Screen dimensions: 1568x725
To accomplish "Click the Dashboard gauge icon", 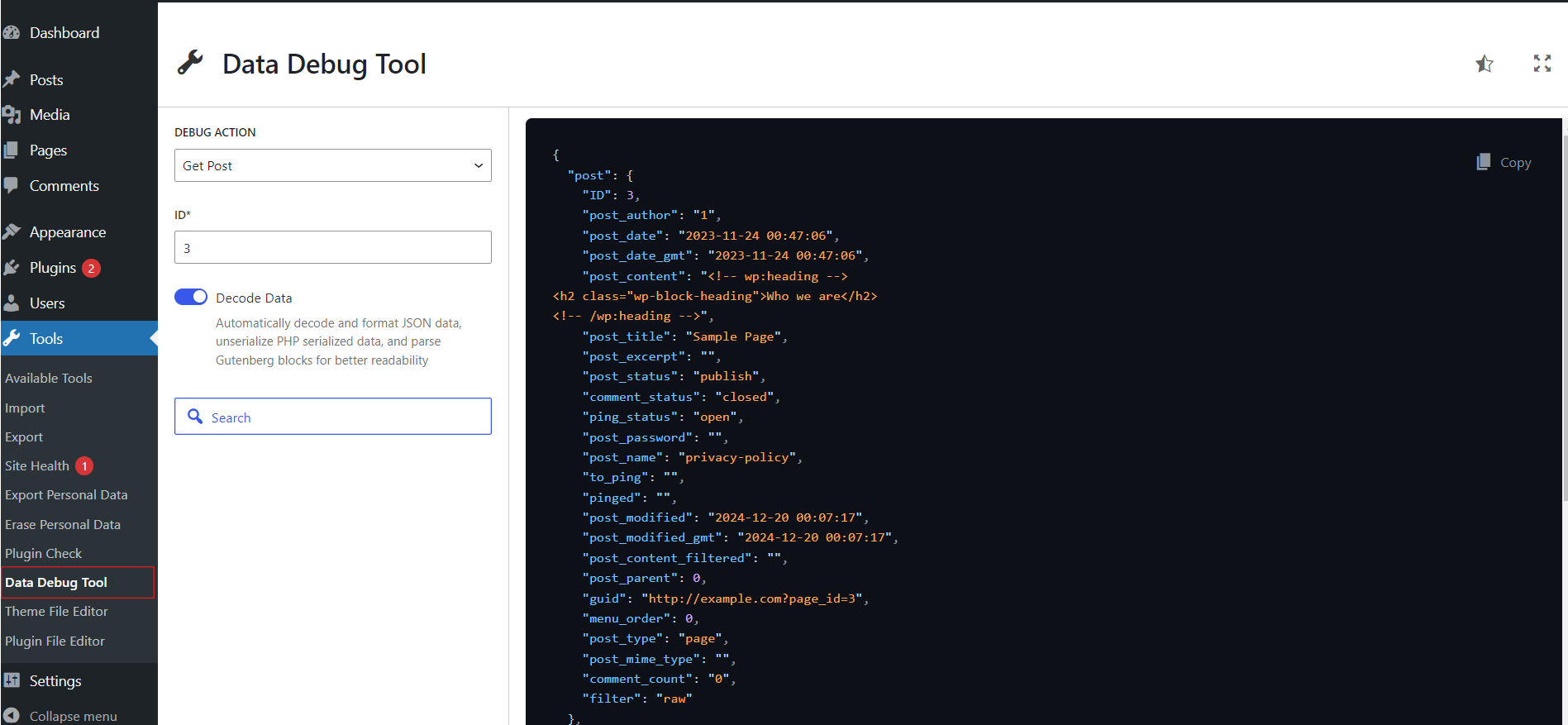I will point(12,33).
